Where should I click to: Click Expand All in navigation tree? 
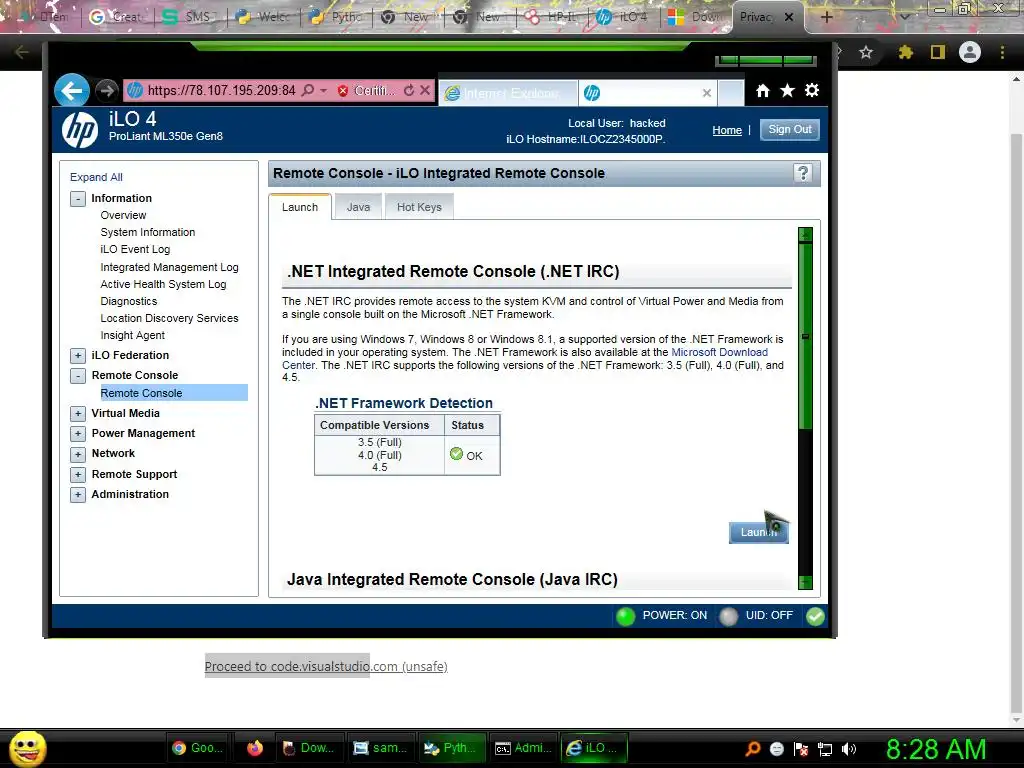pyautogui.click(x=96, y=177)
